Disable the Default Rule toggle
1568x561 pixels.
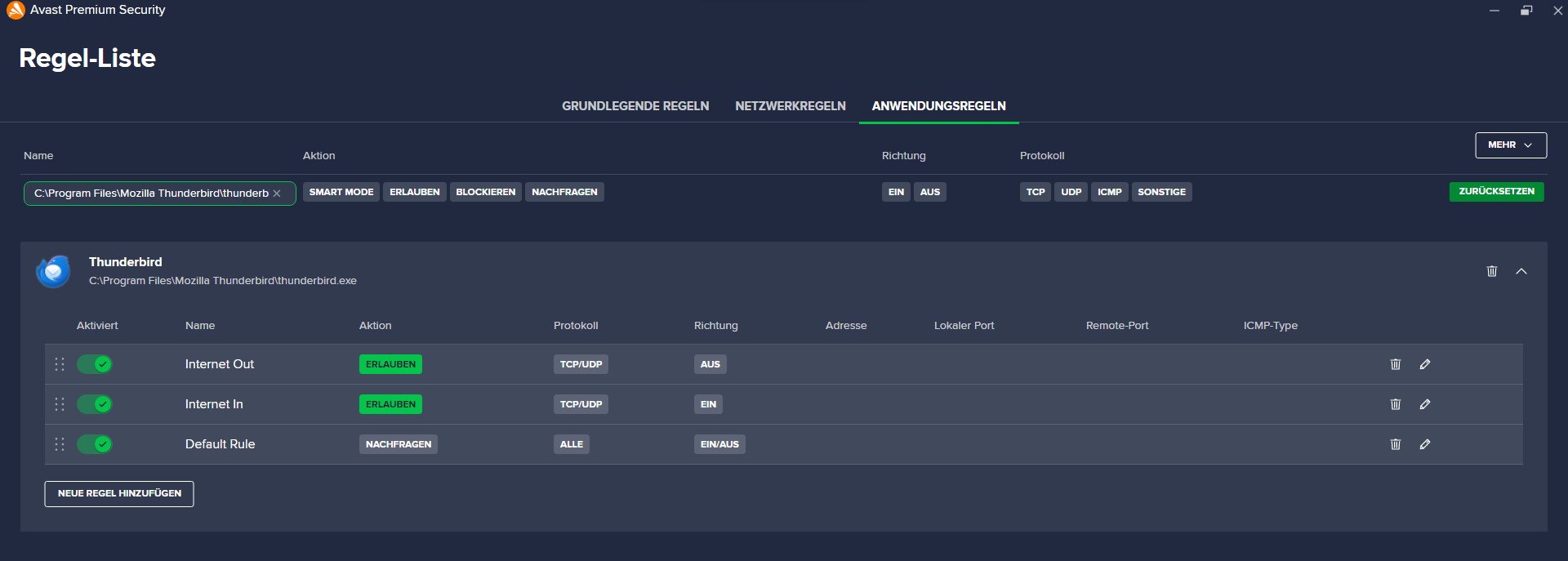pyautogui.click(x=95, y=444)
